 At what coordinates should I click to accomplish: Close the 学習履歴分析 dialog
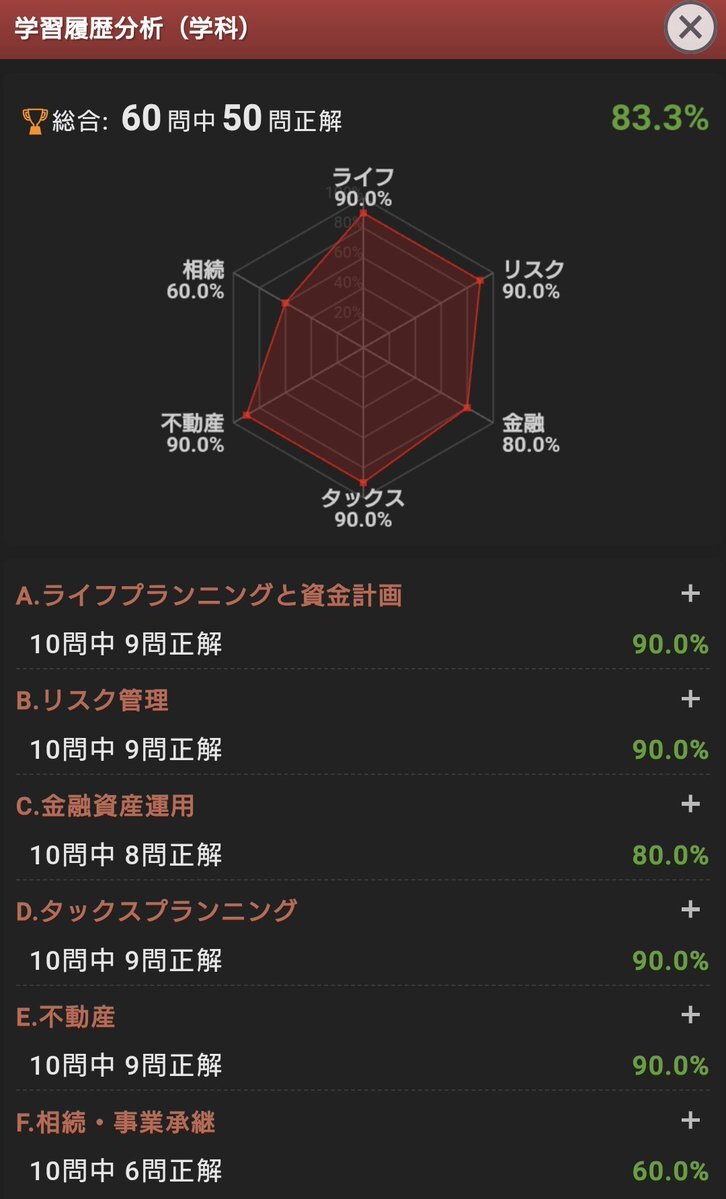point(690,28)
